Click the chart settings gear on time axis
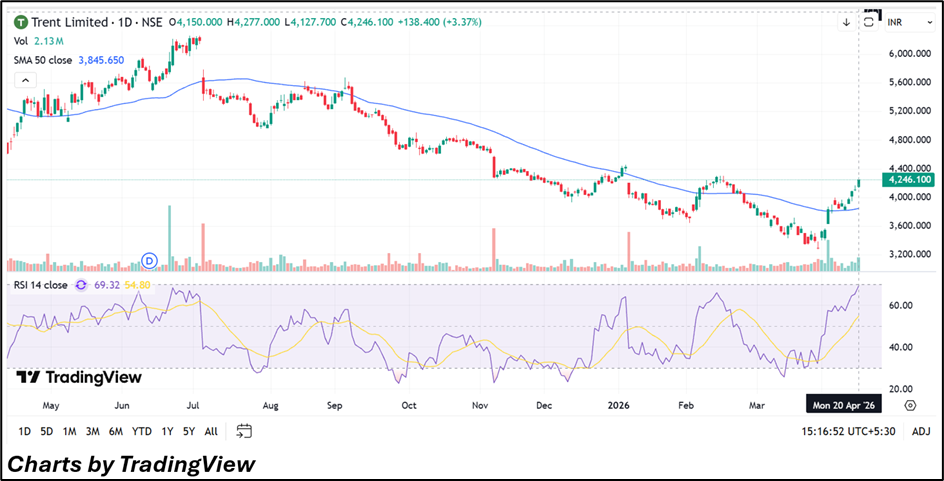This screenshot has height=481, width=944. [x=910, y=405]
